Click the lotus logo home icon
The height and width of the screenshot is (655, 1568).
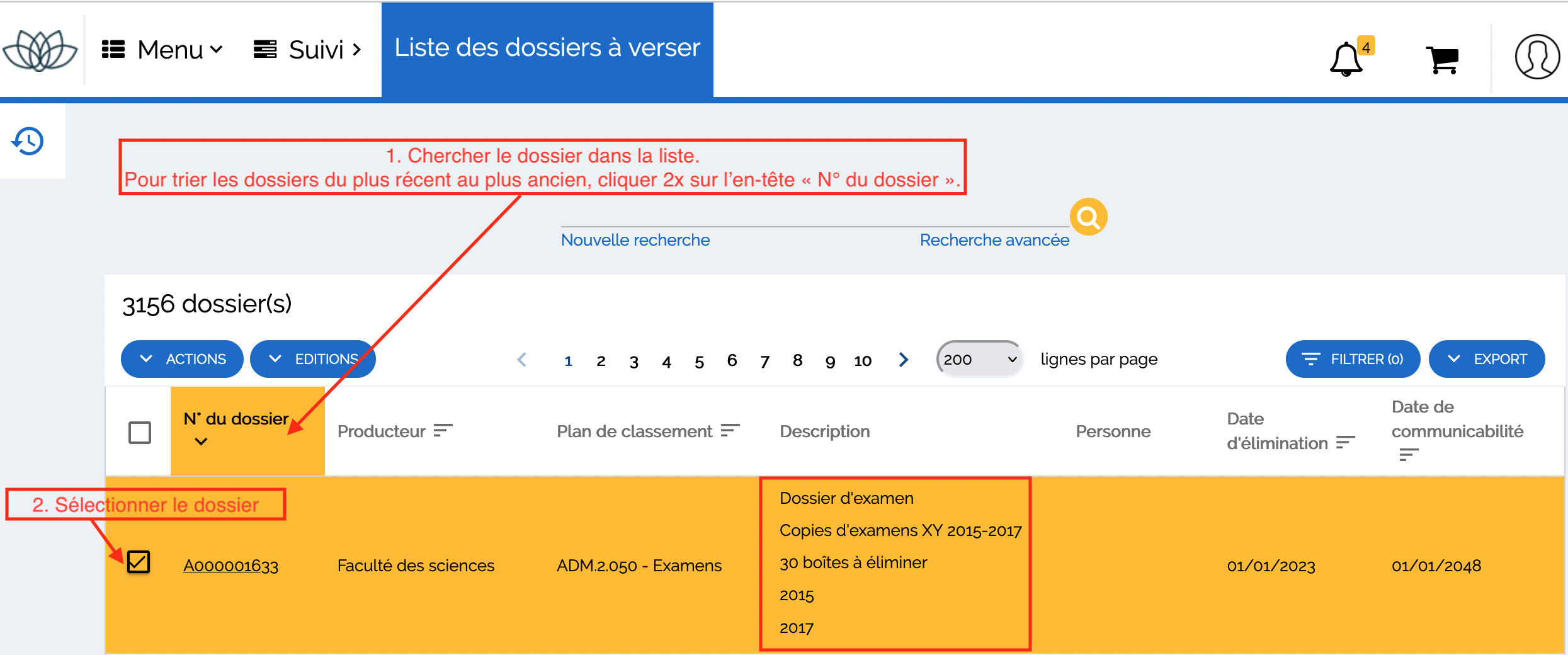(40, 50)
